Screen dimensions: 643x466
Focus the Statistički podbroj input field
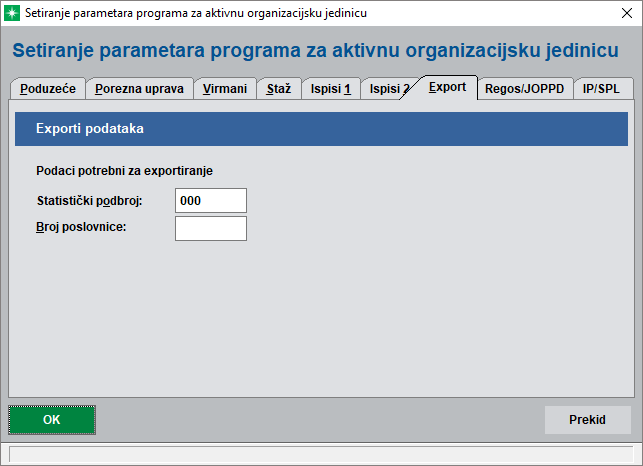click(x=210, y=200)
